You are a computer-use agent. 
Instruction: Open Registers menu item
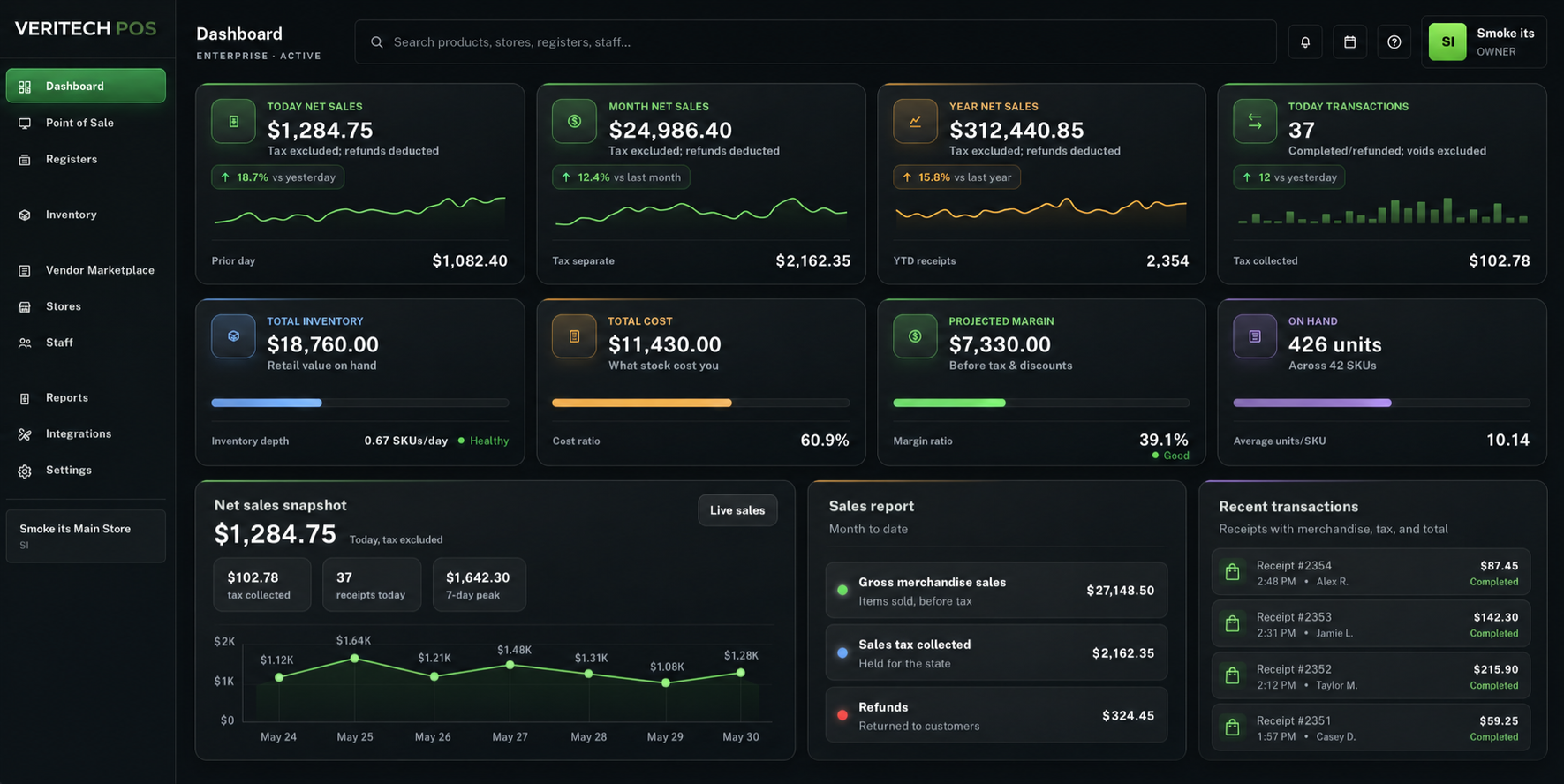pyautogui.click(x=86, y=159)
